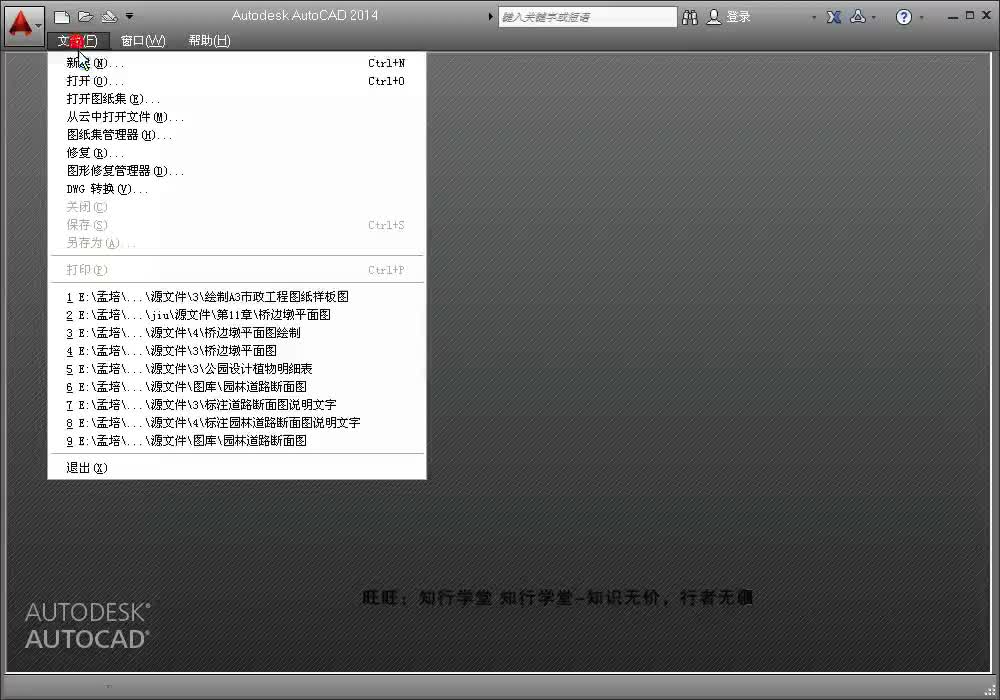The image size is (1000, 700).
Task: Click the user sign-in person icon
Action: coord(714,17)
